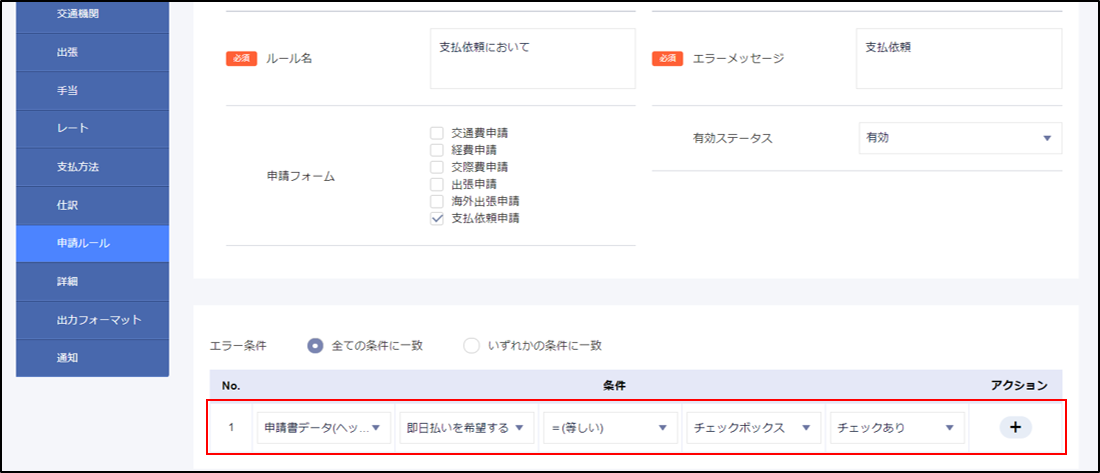This screenshot has height=473, width=1100.
Task: Uncheck the 支払依頼申請 checkbox
Action: point(437,218)
